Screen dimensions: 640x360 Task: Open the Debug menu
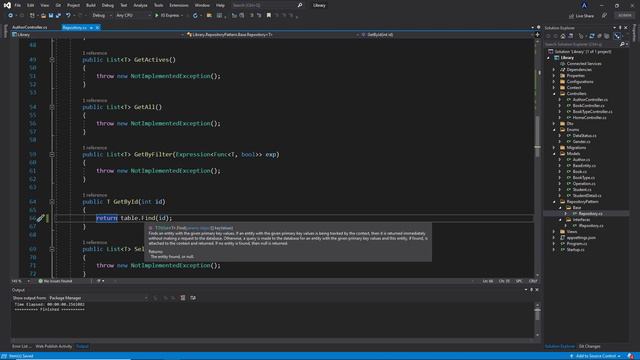pyautogui.click(x=108, y=5)
